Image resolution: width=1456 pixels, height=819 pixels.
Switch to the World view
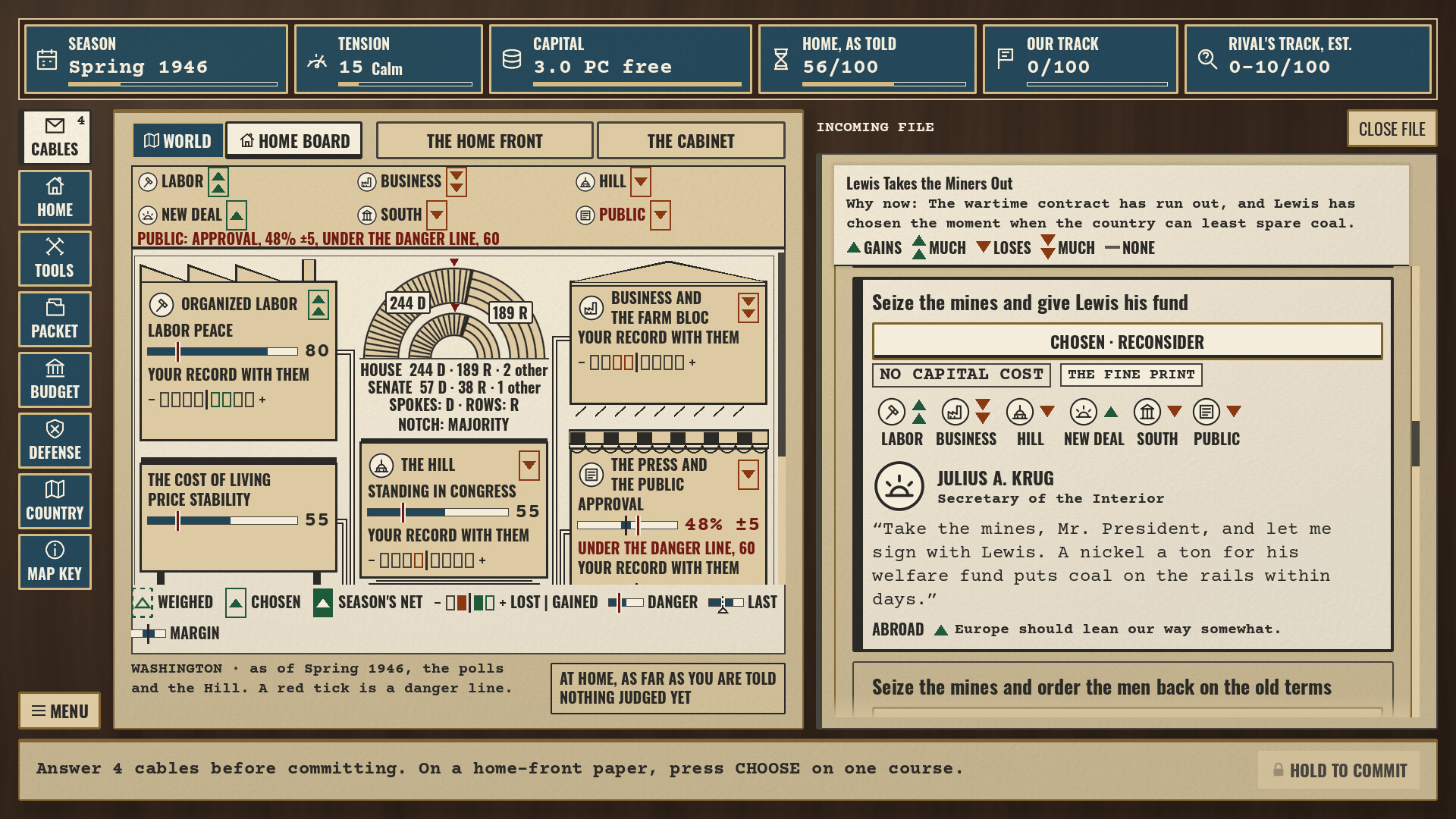[177, 141]
